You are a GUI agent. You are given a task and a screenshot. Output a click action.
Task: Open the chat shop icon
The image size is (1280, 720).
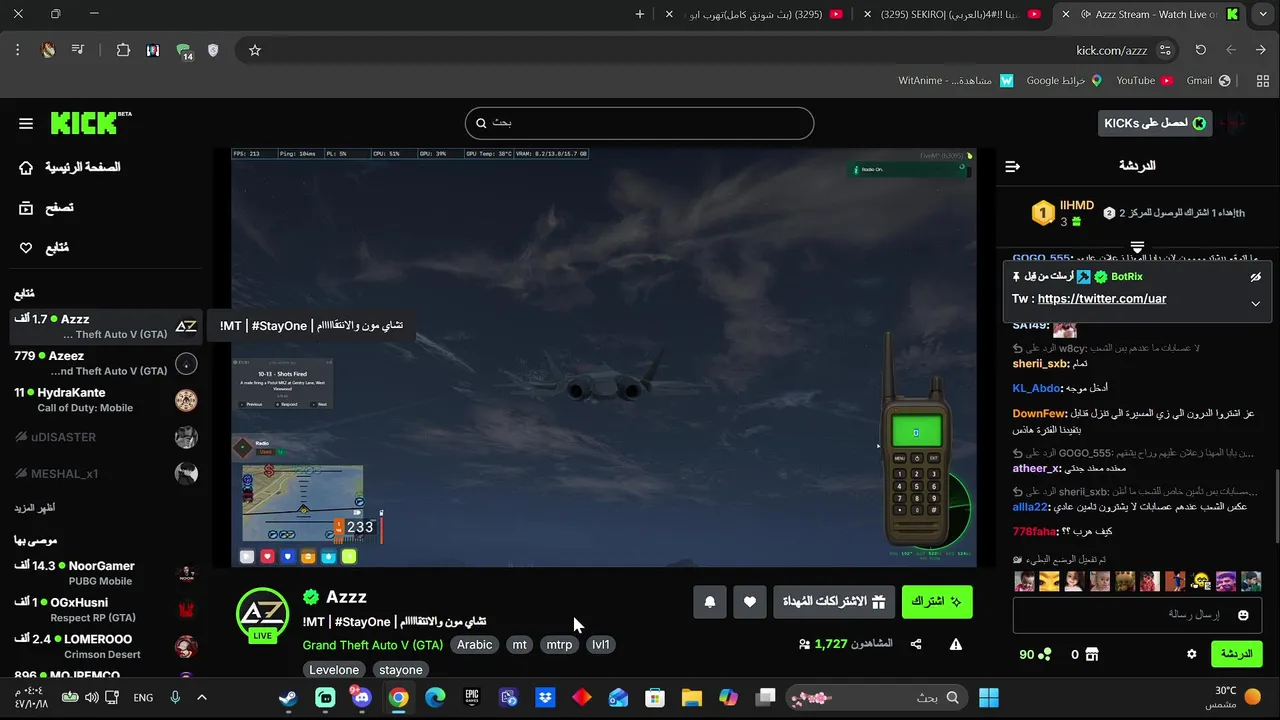pyautogui.click(x=1092, y=654)
